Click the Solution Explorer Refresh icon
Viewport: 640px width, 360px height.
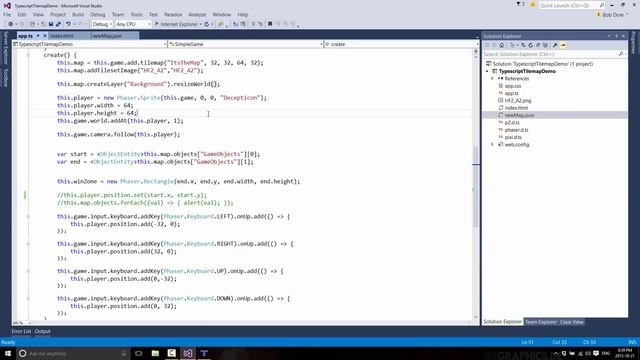[x=531, y=45]
